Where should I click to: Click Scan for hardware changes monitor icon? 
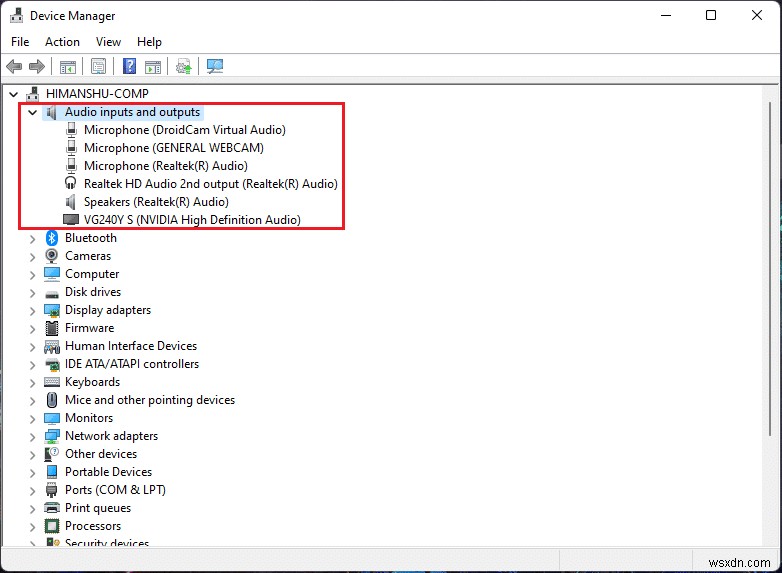coord(215,66)
